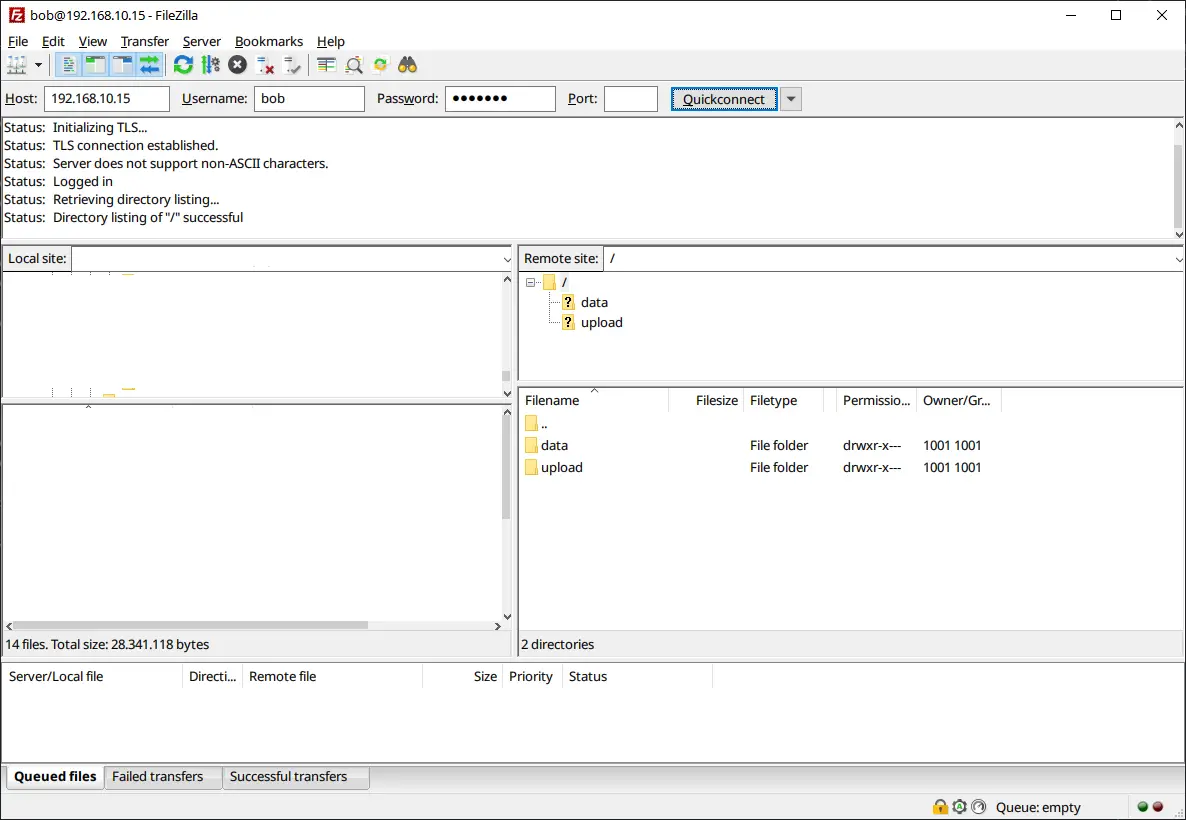Toggle processing of the transfer queue
This screenshot has width=1186, height=820.
pos(210,65)
